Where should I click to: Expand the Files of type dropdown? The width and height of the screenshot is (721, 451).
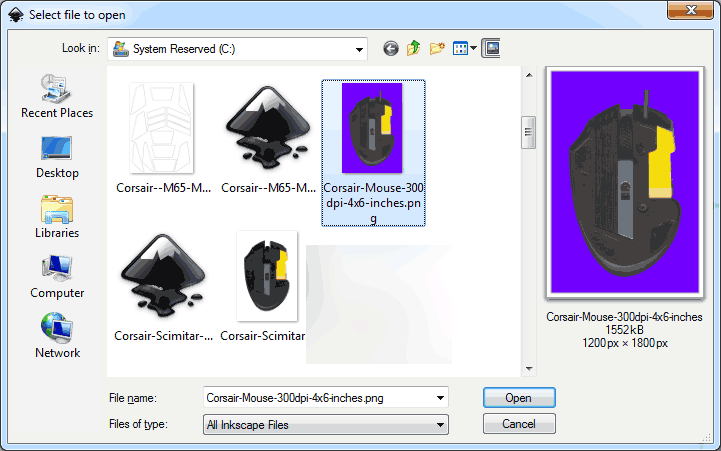440,425
